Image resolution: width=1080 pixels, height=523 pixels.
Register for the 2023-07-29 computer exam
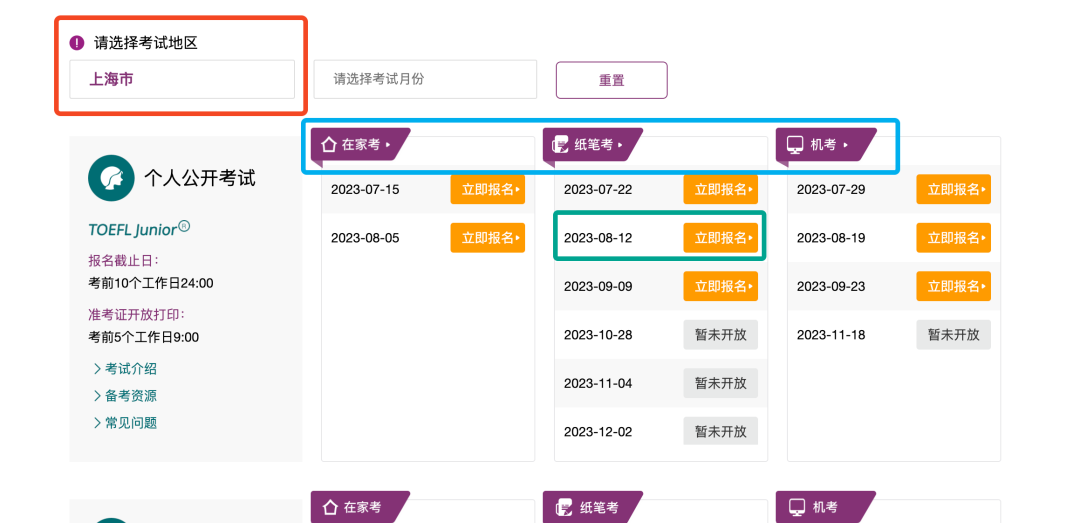(953, 189)
